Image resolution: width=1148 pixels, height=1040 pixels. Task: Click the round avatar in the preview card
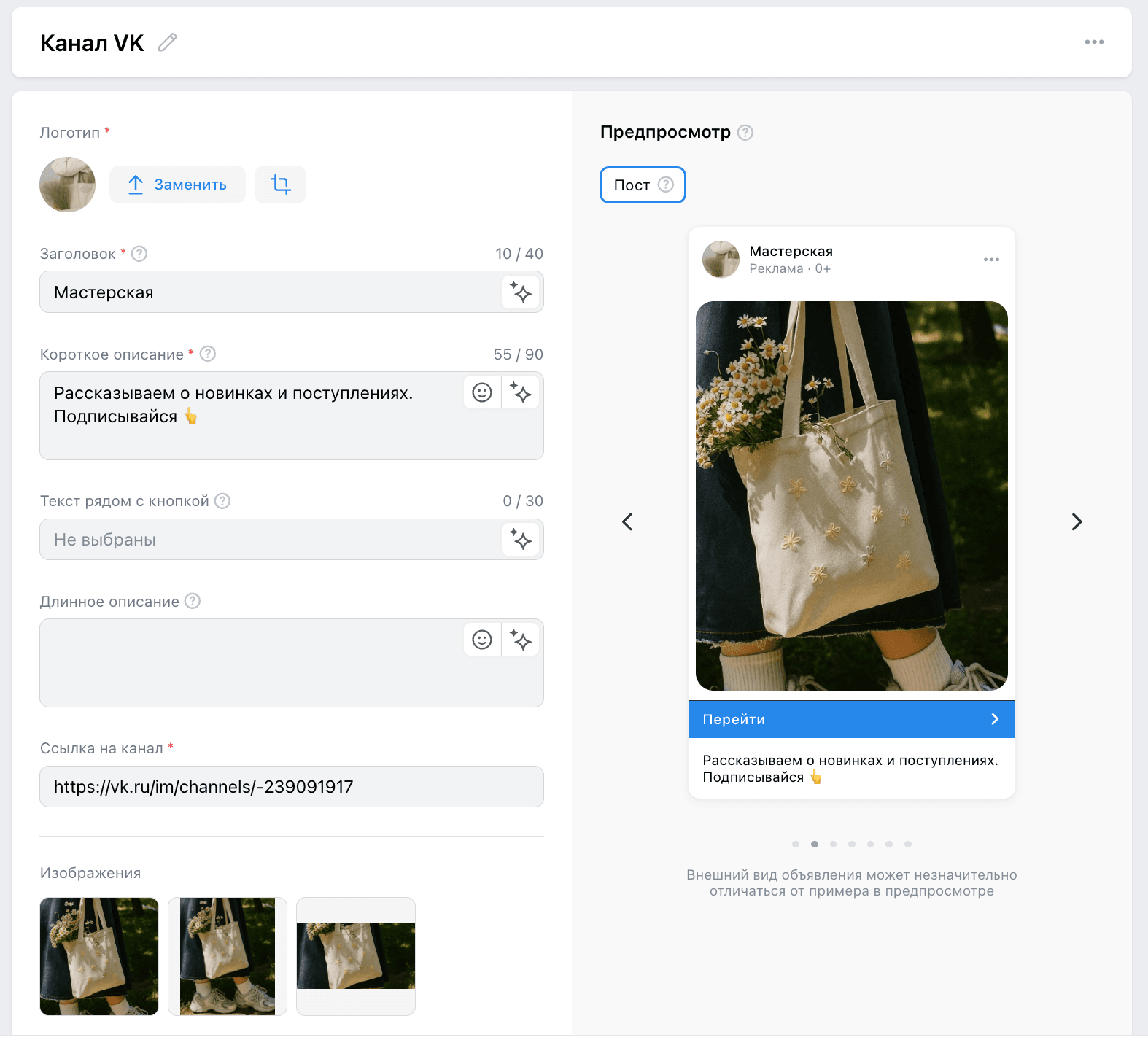(x=721, y=260)
